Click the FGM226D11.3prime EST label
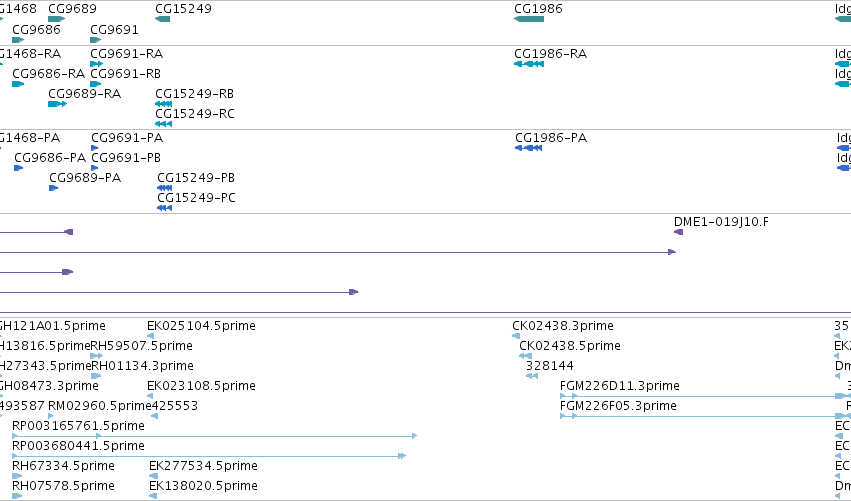Image resolution: width=851 pixels, height=501 pixels. [x=620, y=386]
